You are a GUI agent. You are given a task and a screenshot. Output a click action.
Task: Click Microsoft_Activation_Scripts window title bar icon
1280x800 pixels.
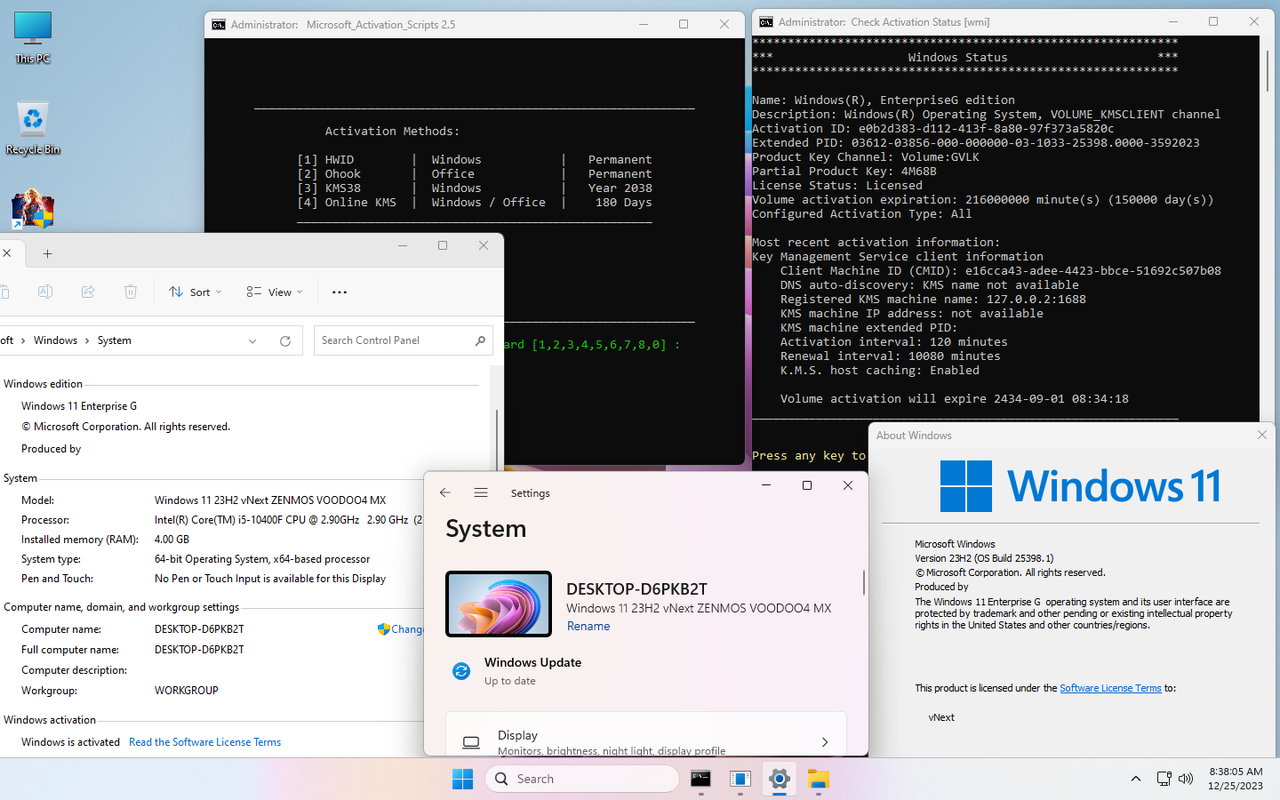point(218,24)
